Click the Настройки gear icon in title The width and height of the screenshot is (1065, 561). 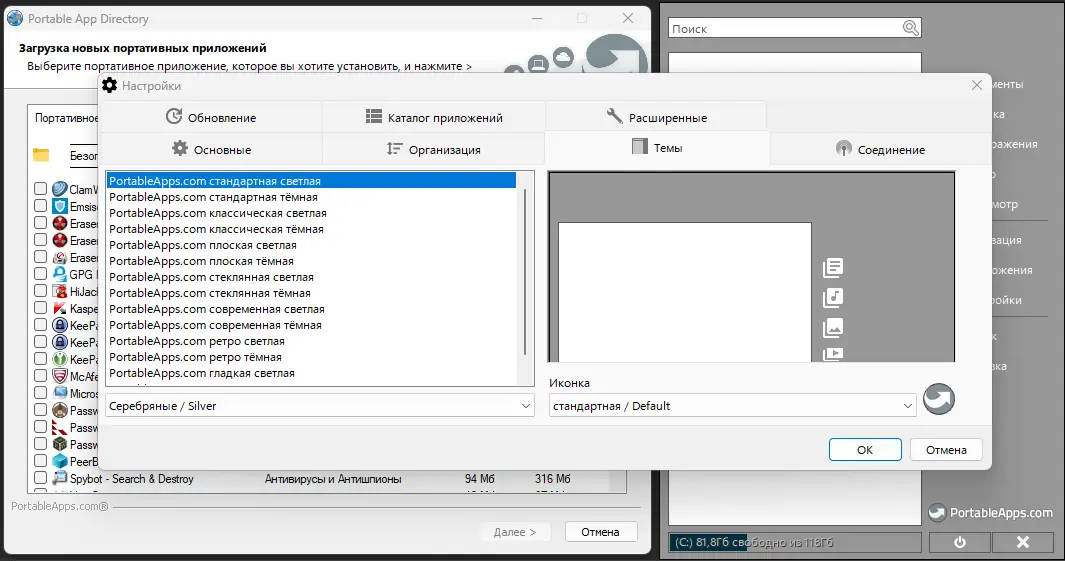tap(109, 86)
